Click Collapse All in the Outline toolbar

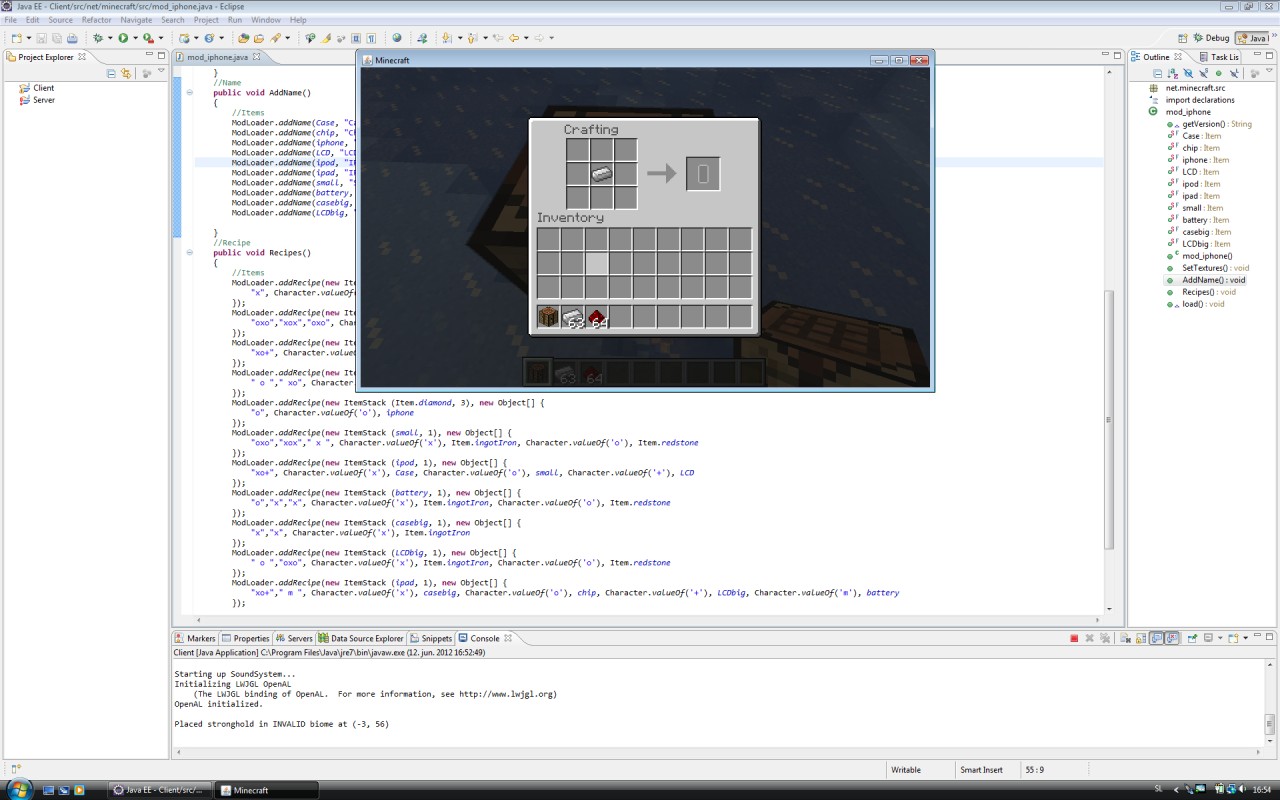(x=1158, y=73)
